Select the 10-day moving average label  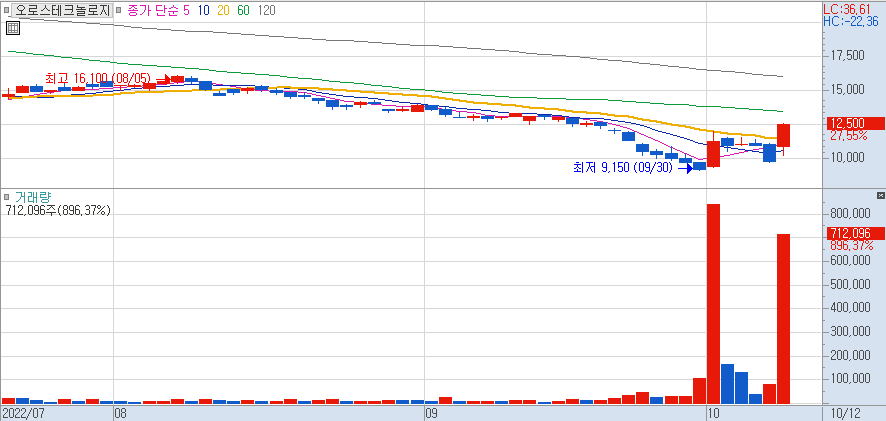coord(203,10)
